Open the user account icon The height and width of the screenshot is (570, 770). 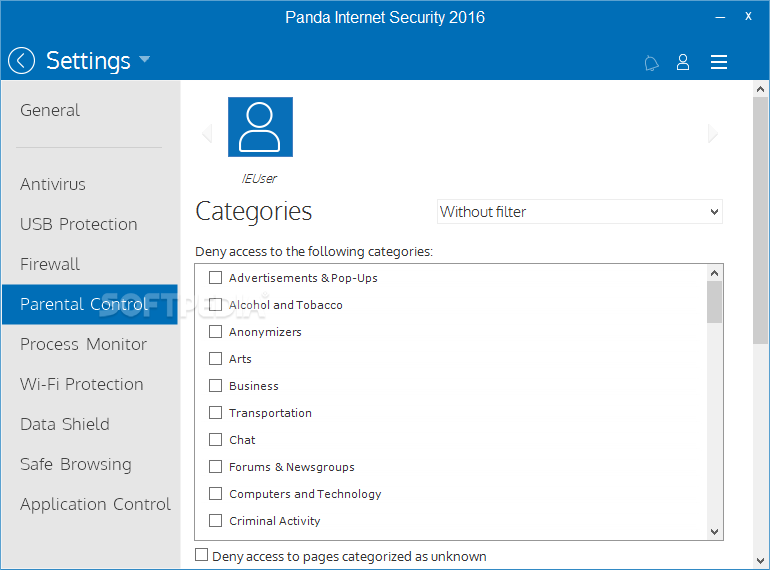click(683, 62)
